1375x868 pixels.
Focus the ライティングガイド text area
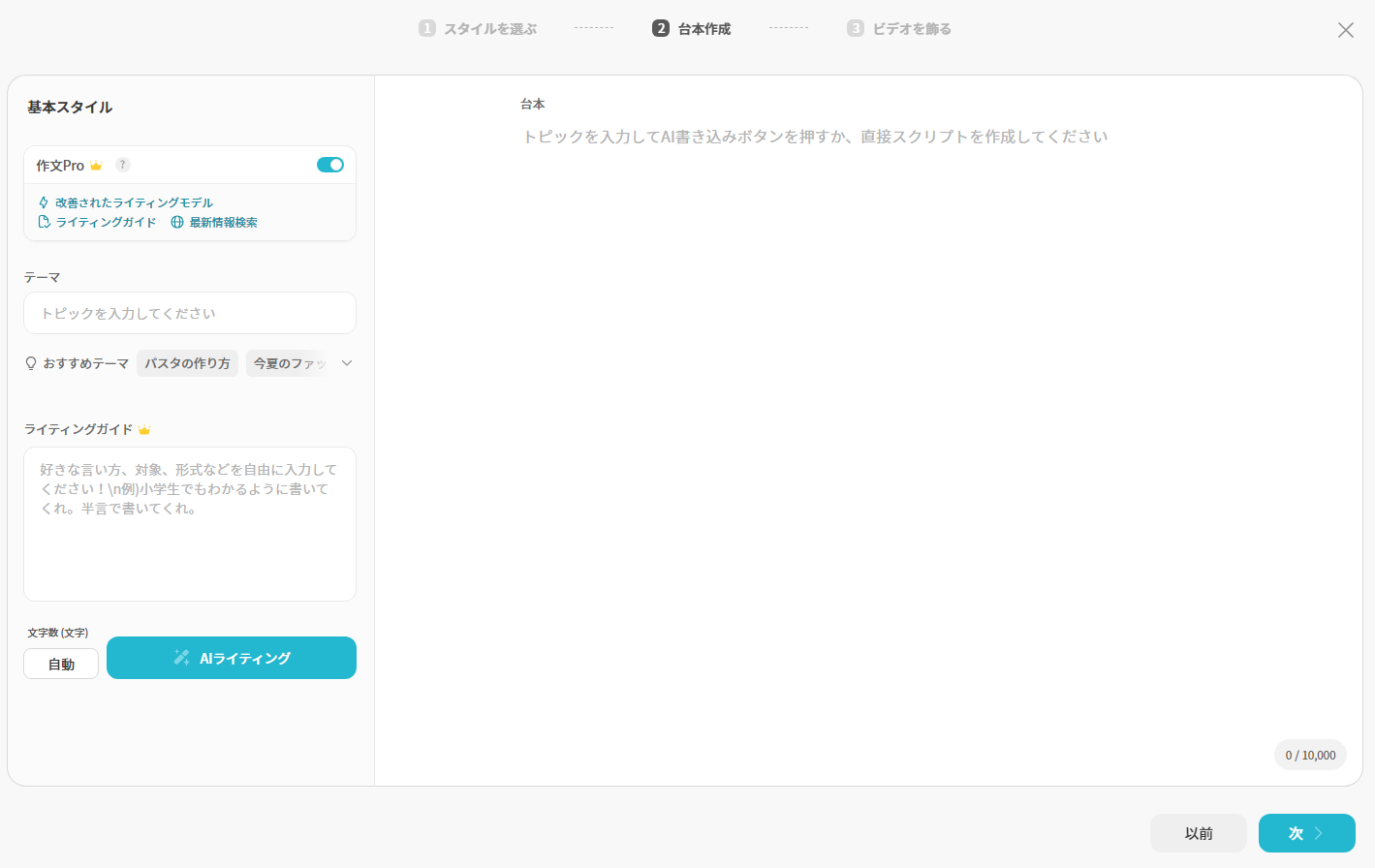coord(190,524)
